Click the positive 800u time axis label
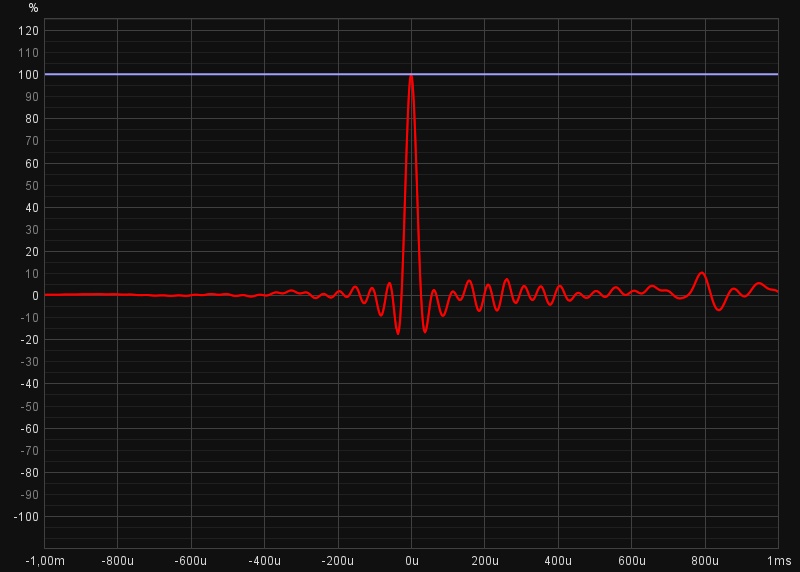The height and width of the screenshot is (572, 800). (705, 561)
